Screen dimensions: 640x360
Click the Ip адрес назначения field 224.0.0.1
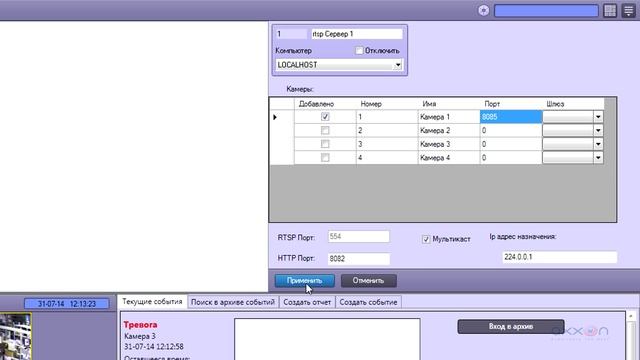[559, 257]
